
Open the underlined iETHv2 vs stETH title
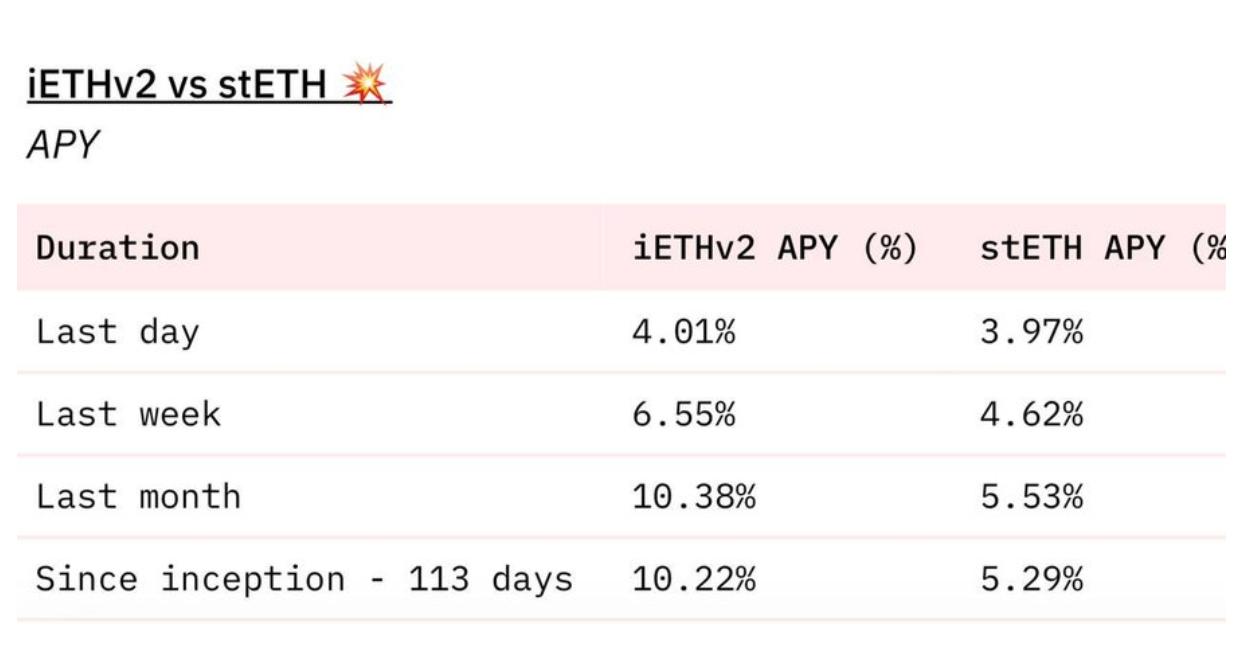180,87
